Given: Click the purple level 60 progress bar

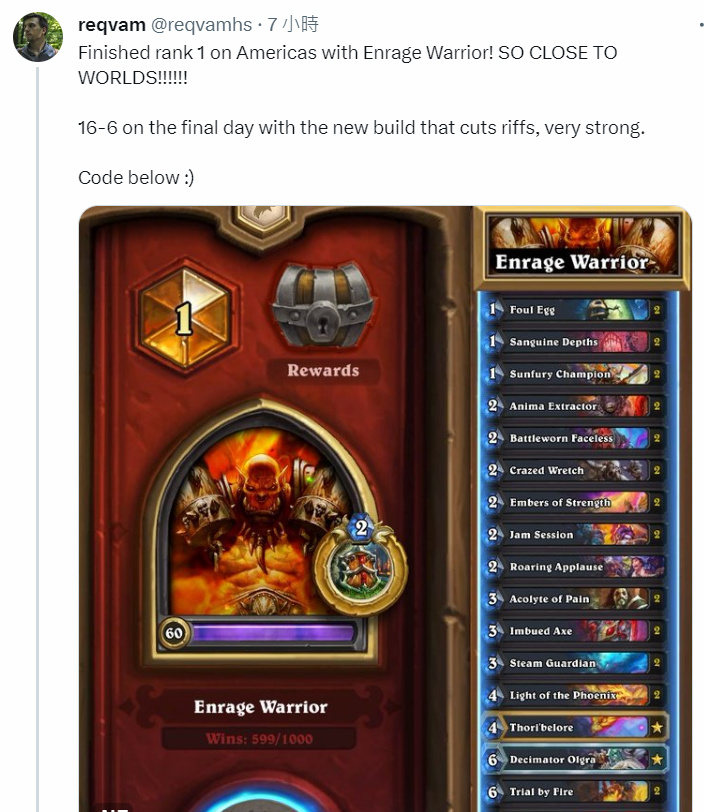Looking at the screenshot, I should click(x=272, y=633).
